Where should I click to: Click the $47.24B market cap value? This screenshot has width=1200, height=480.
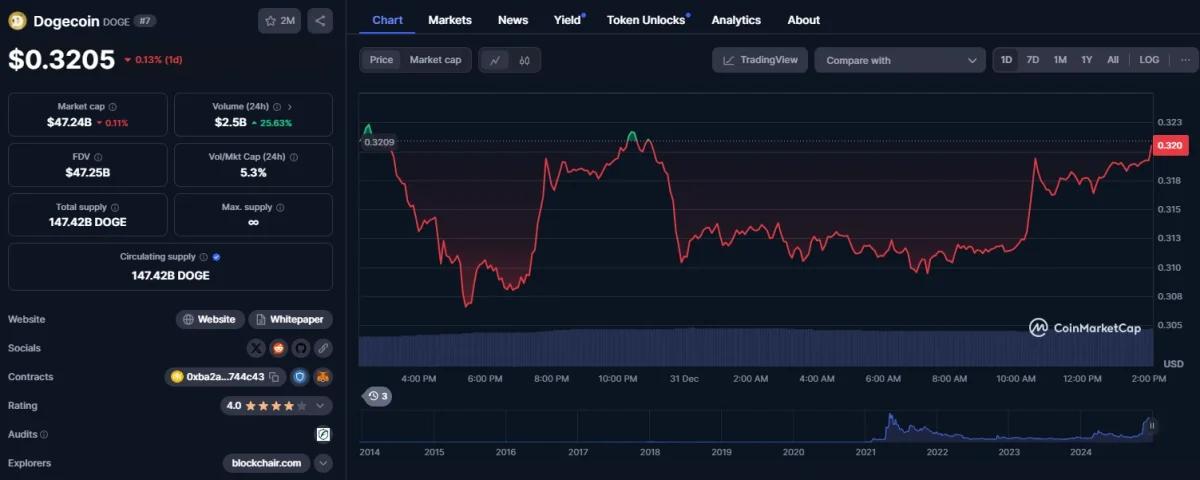tap(69, 122)
